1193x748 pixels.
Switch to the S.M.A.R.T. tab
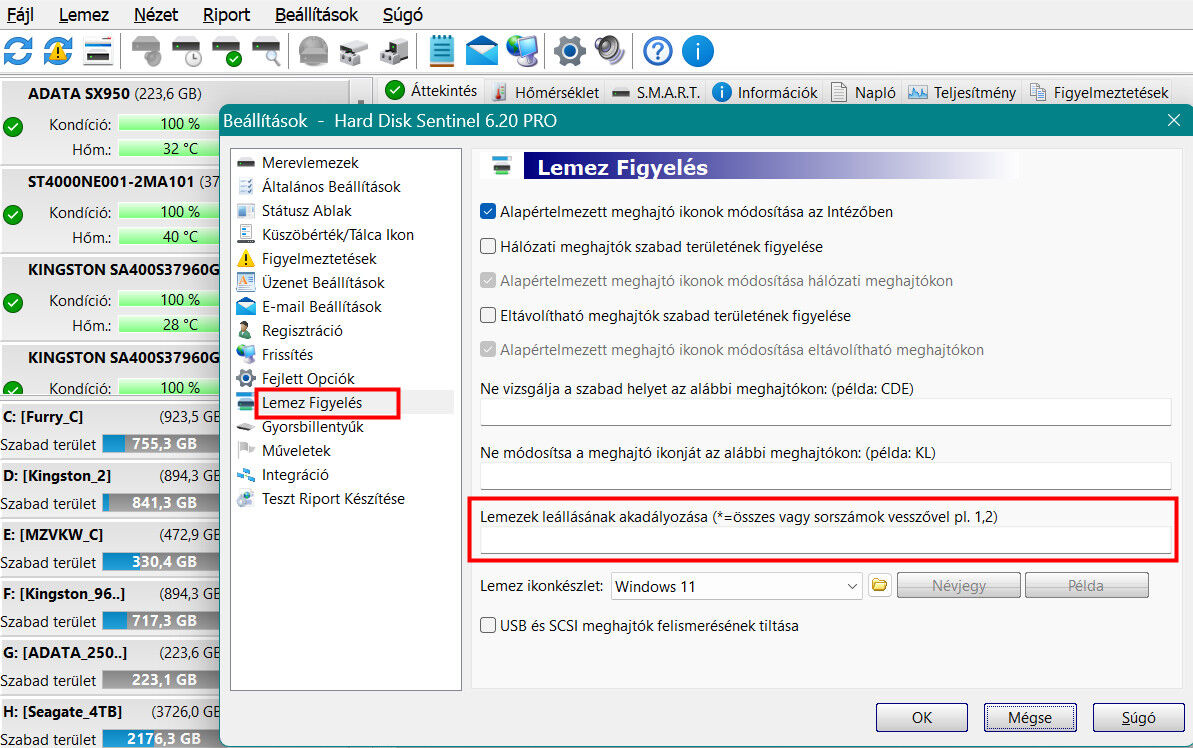(656, 93)
